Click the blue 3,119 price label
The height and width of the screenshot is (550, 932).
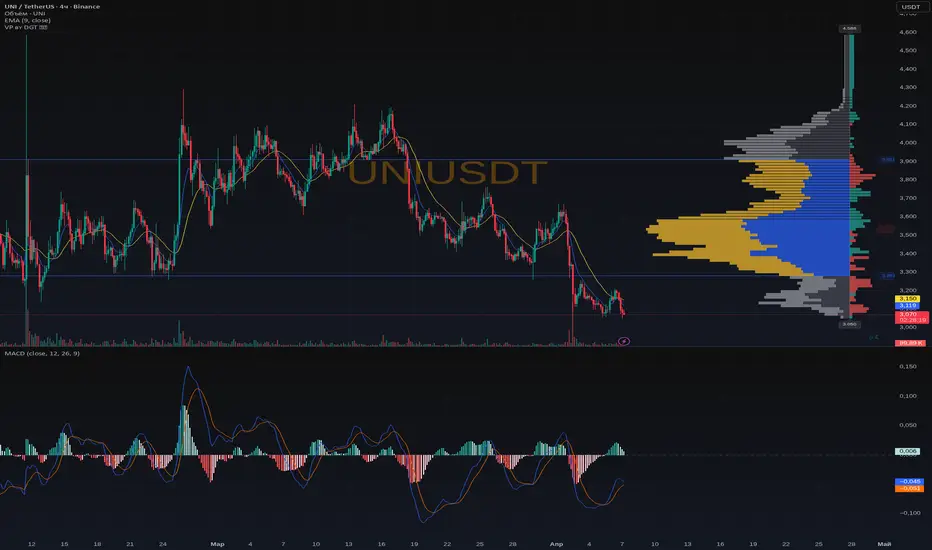click(908, 305)
